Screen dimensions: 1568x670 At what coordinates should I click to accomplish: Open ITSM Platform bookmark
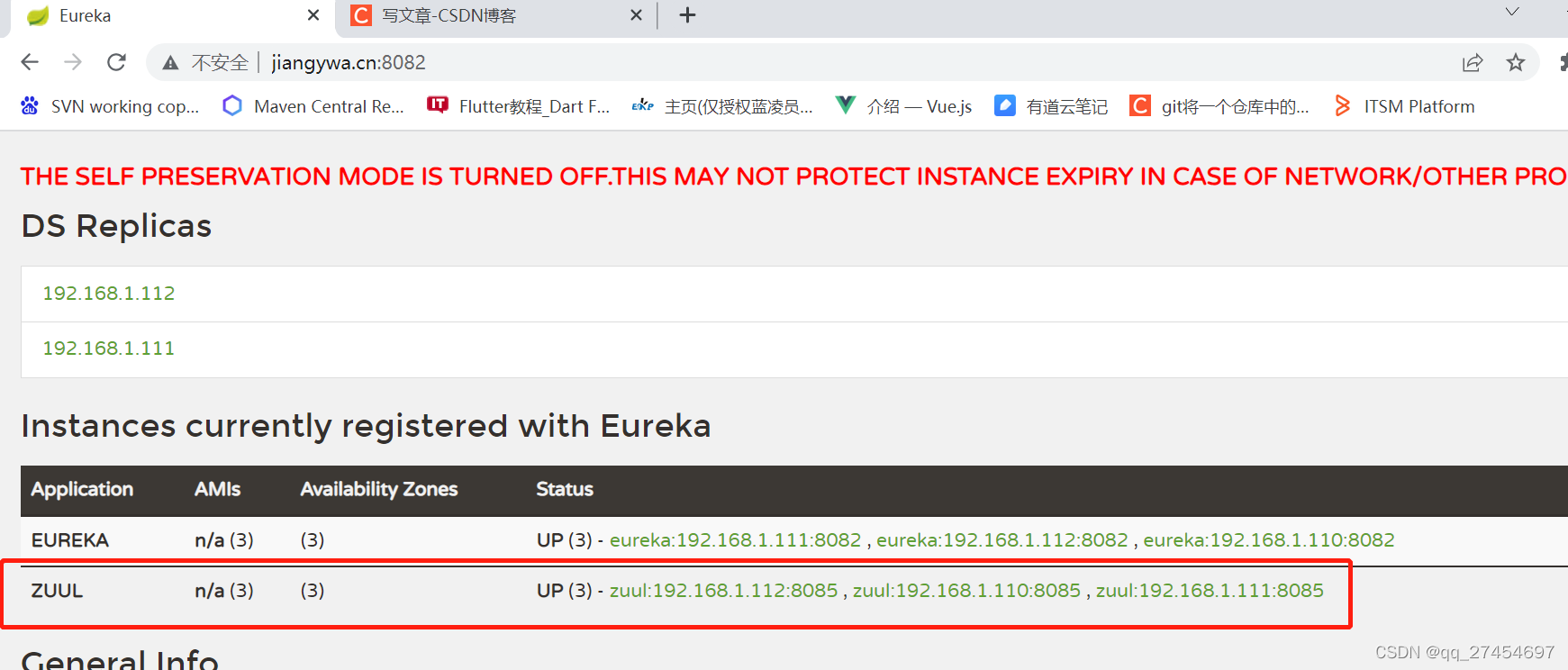[1404, 106]
